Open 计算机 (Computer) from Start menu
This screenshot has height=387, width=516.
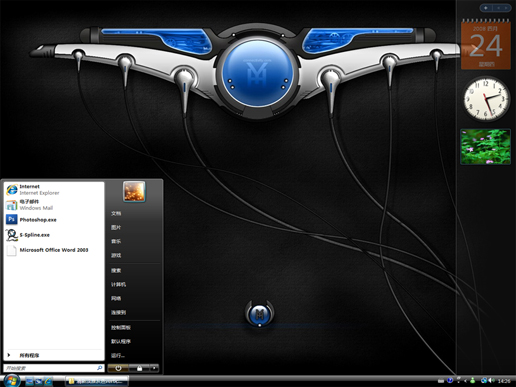118,284
